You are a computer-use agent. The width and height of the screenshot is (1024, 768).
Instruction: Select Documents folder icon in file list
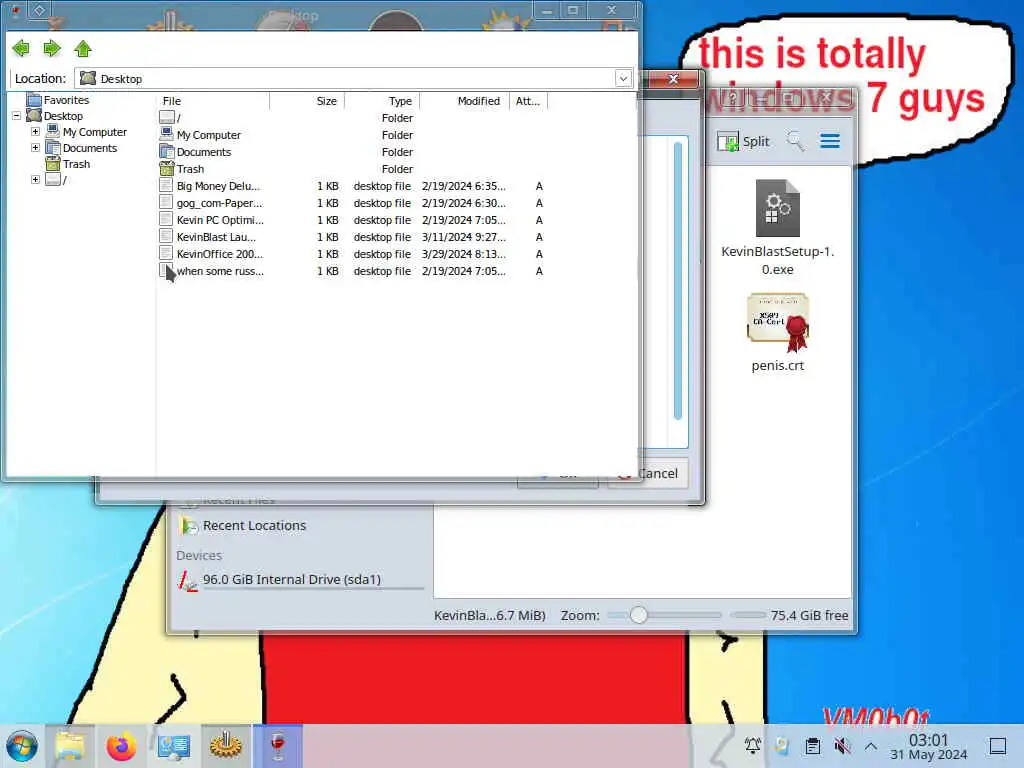pyautogui.click(x=167, y=151)
